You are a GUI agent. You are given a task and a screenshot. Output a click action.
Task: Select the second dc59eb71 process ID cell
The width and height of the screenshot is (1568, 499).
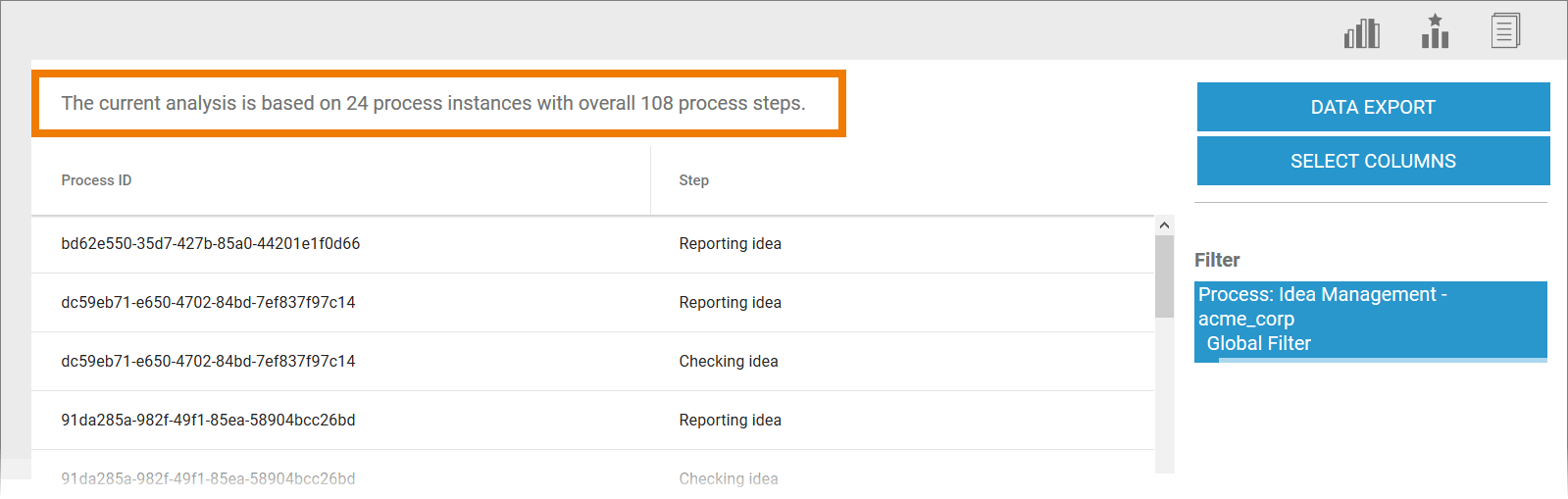coord(208,362)
